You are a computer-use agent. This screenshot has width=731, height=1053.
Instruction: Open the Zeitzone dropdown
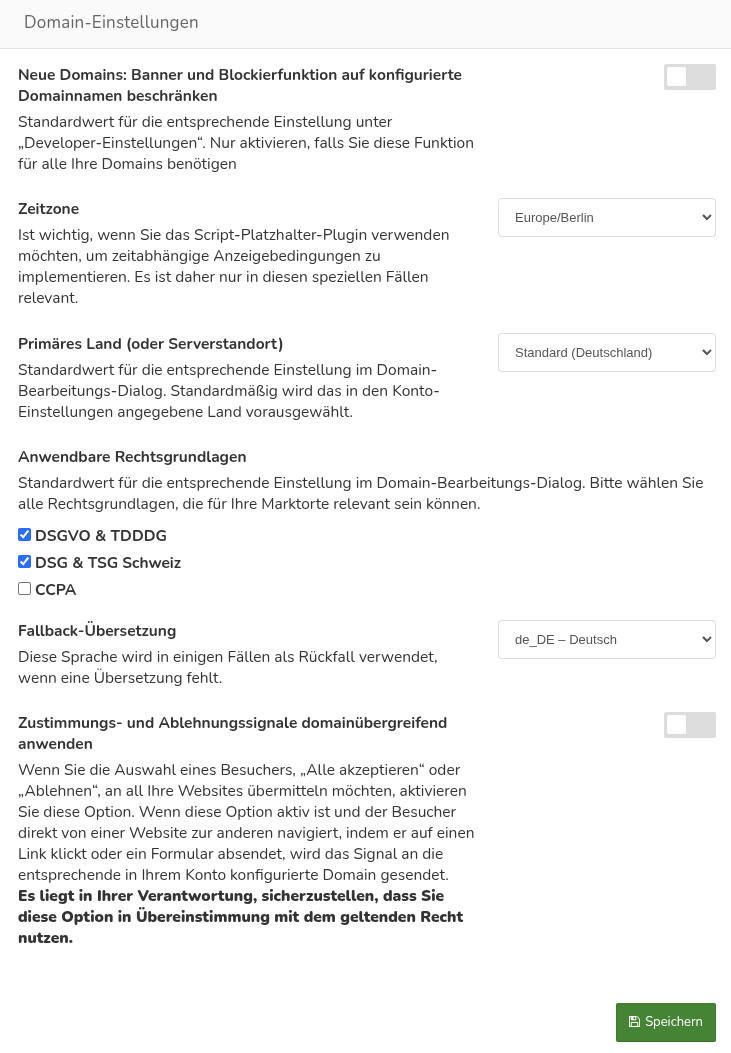(607, 217)
